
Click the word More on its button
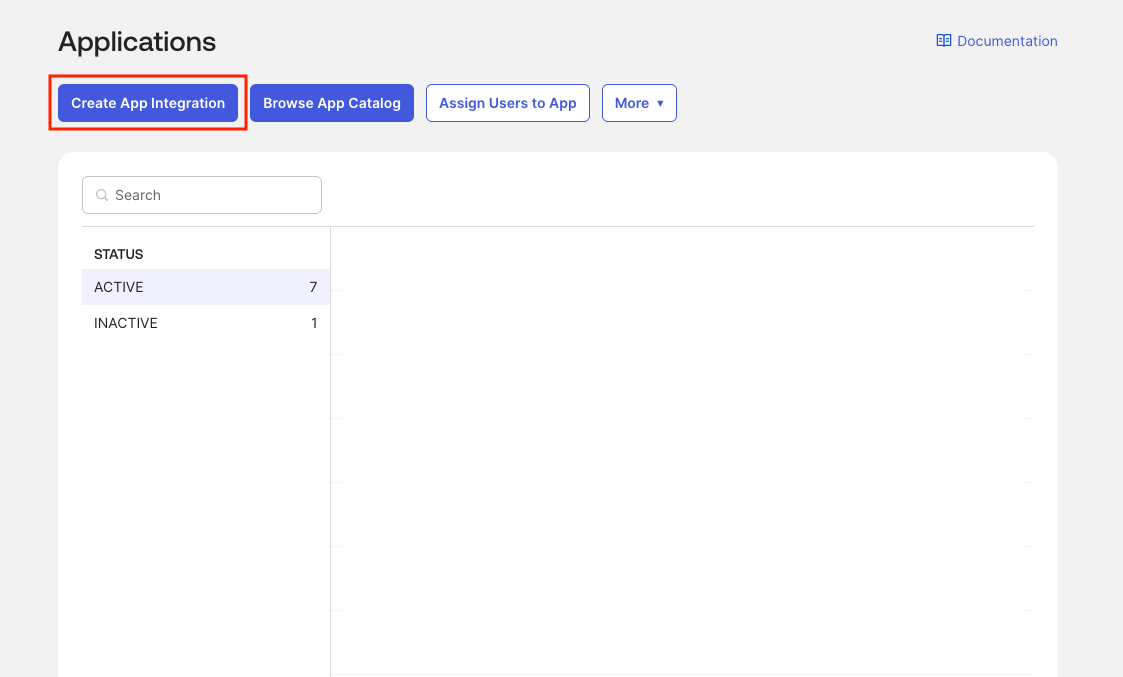[631, 103]
